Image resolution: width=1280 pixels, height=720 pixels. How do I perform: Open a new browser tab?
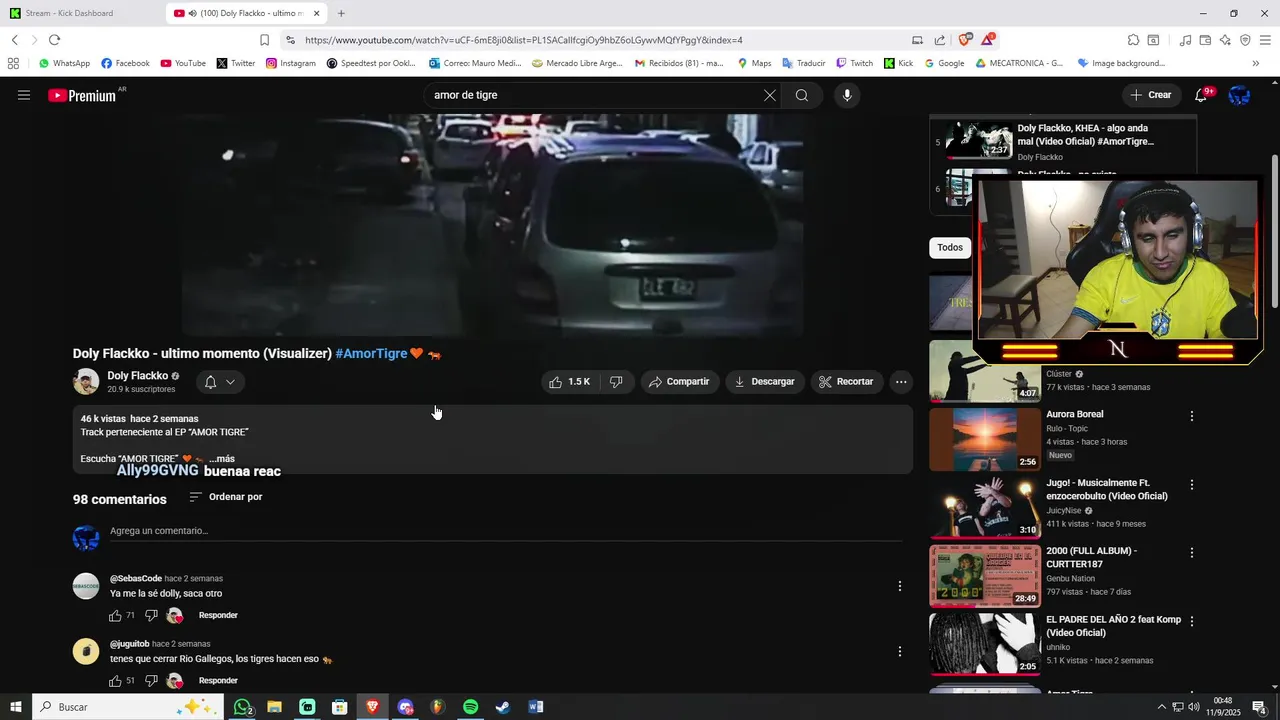pyautogui.click(x=341, y=13)
